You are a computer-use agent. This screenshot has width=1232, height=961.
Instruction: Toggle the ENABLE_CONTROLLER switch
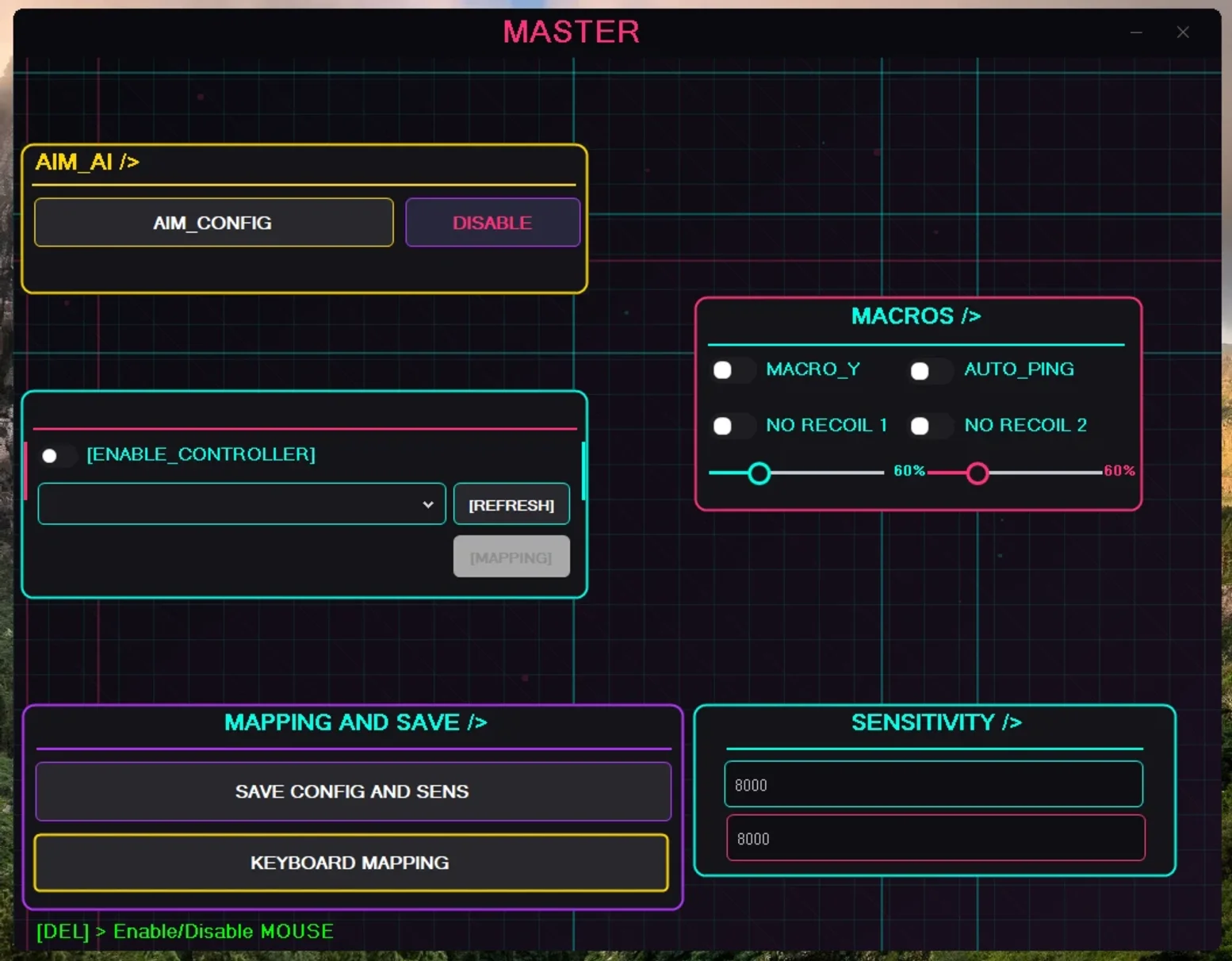[x=58, y=455]
